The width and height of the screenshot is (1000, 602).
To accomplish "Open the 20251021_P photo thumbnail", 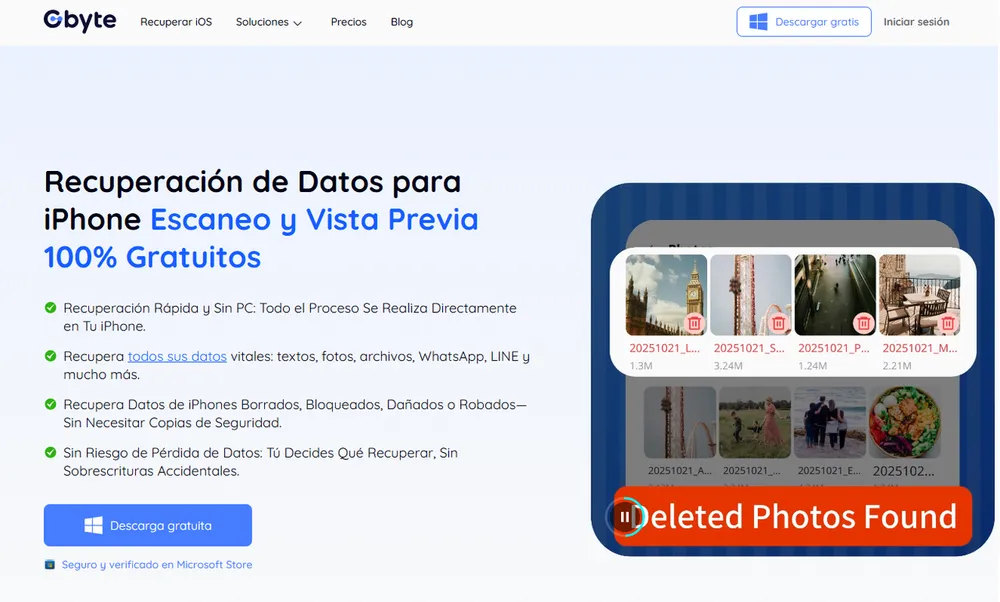I will point(834,293).
